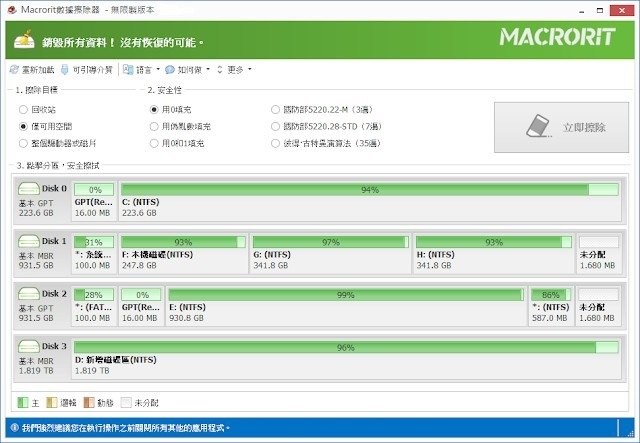Open the 語言 language menu
The height and width of the screenshot is (443, 640).
[x=143, y=70]
